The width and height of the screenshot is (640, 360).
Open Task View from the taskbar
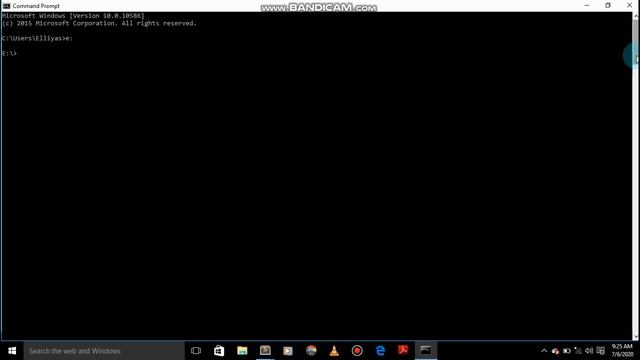coord(196,351)
